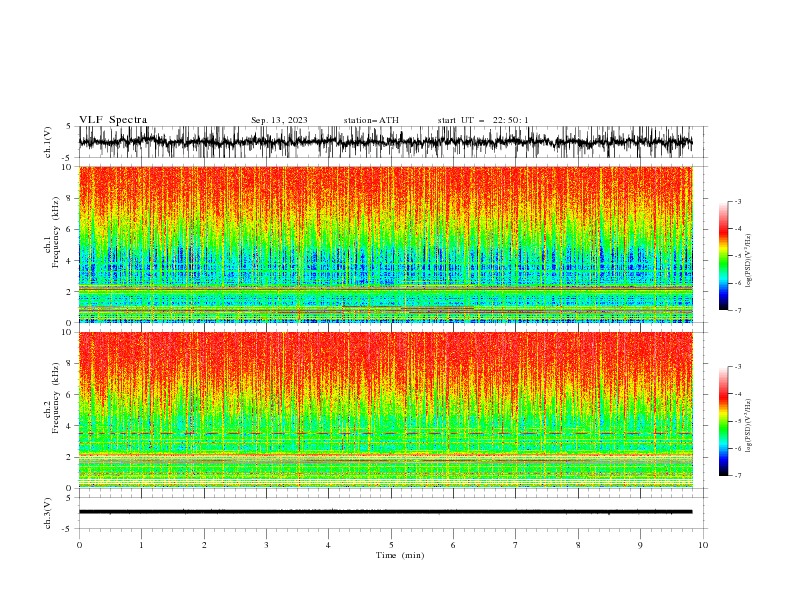Click inside the ch.2 spectrogram panel
The width and height of the screenshot is (792, 612).
point(385,410)
